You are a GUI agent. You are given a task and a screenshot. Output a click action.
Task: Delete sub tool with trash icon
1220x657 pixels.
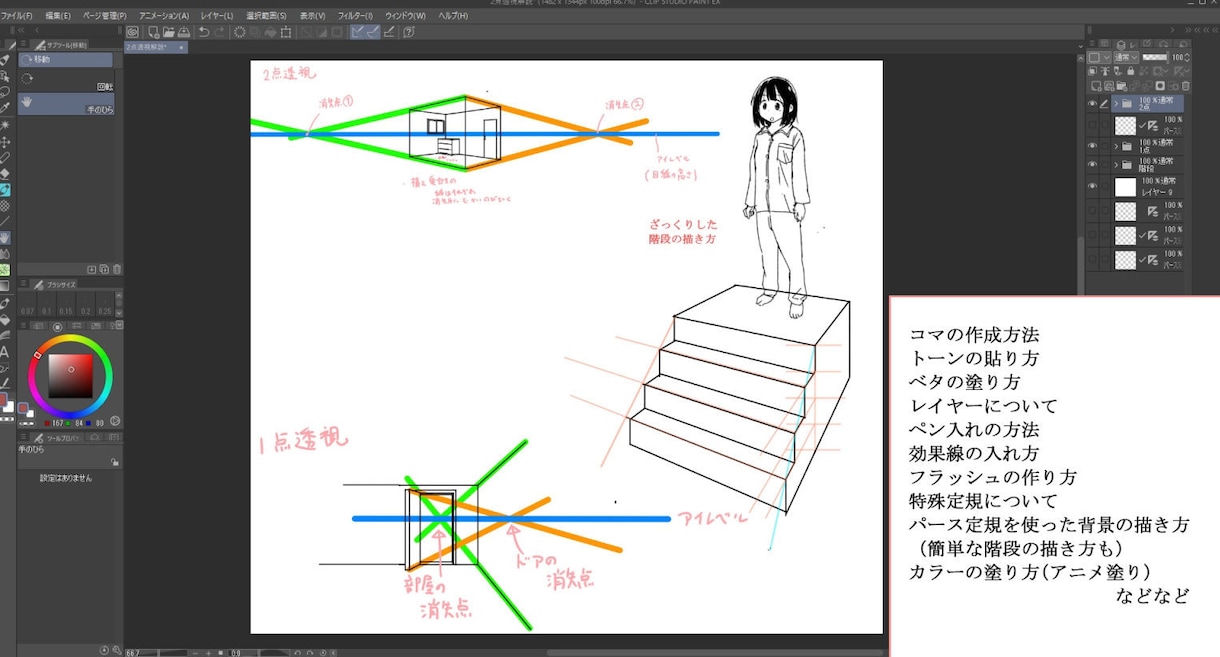click(117, 269)
